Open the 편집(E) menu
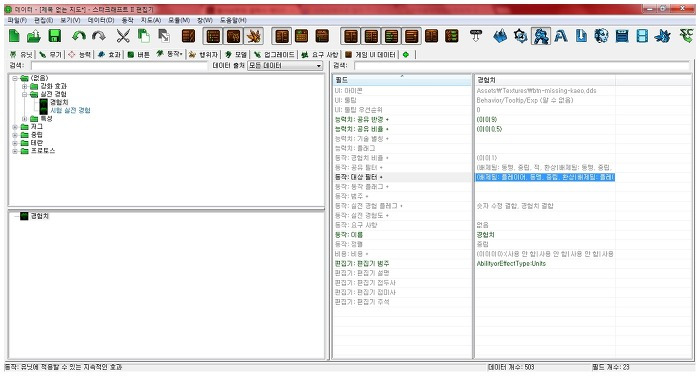This screenshot has height=376, width=700. [x=44, y=20]
